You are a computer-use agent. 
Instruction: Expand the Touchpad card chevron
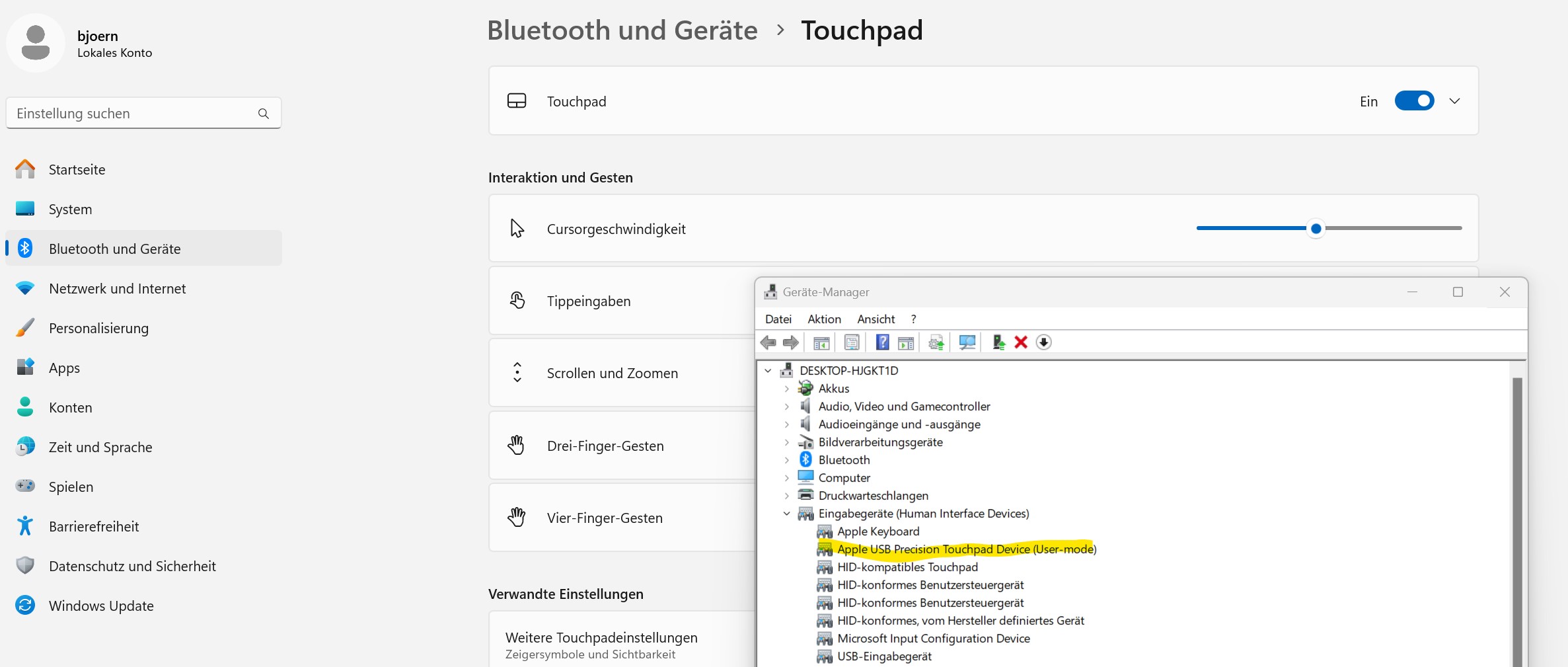[x=1454, y=101]
